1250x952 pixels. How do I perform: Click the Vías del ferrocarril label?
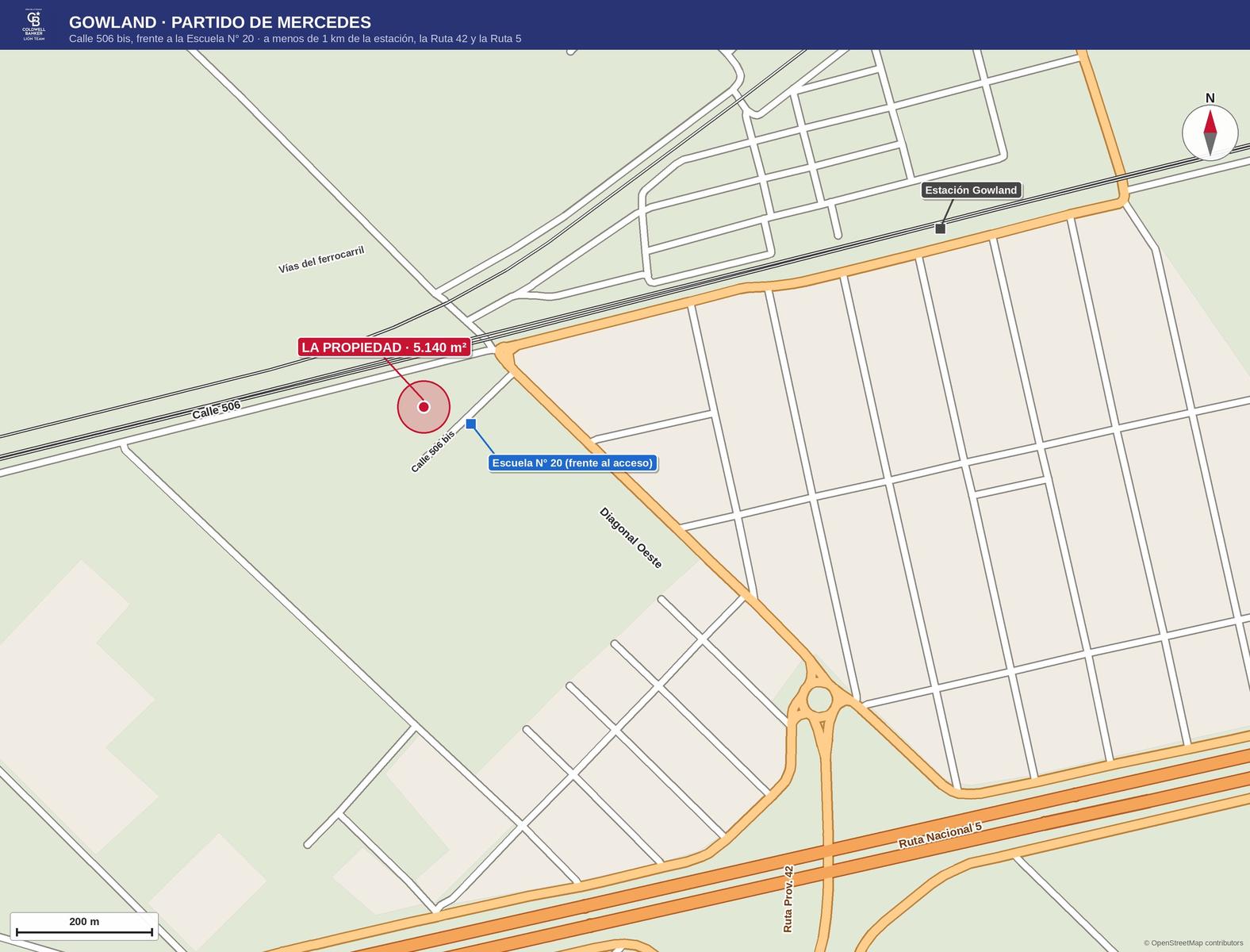[x=321, y=259]
